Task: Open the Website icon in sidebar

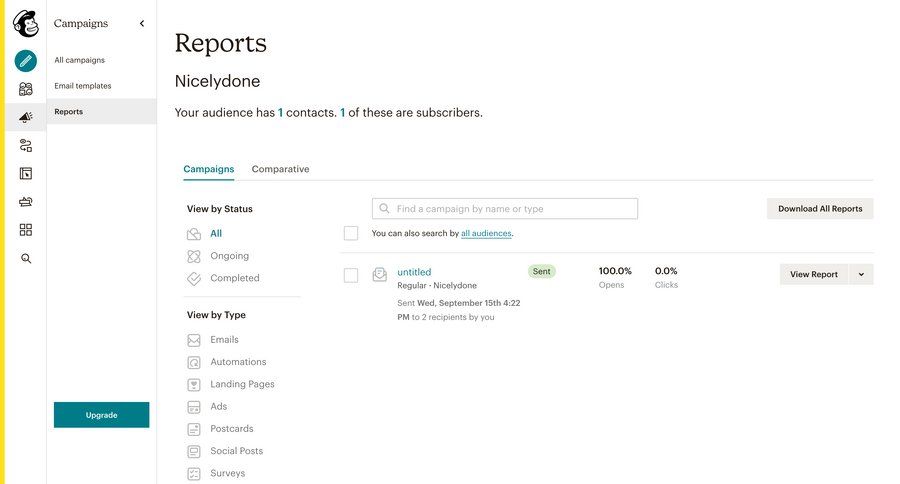Action: (26, 173)
